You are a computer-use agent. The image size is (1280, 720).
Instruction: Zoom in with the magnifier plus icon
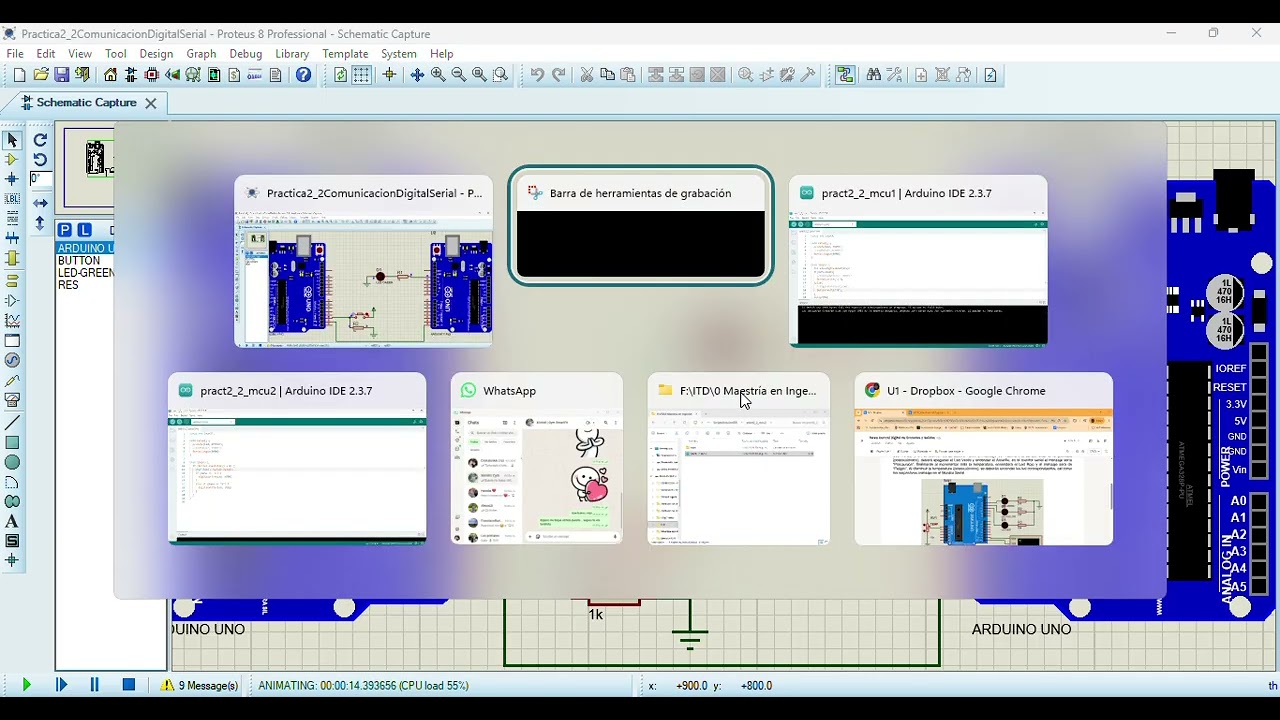tap(438, 75)
